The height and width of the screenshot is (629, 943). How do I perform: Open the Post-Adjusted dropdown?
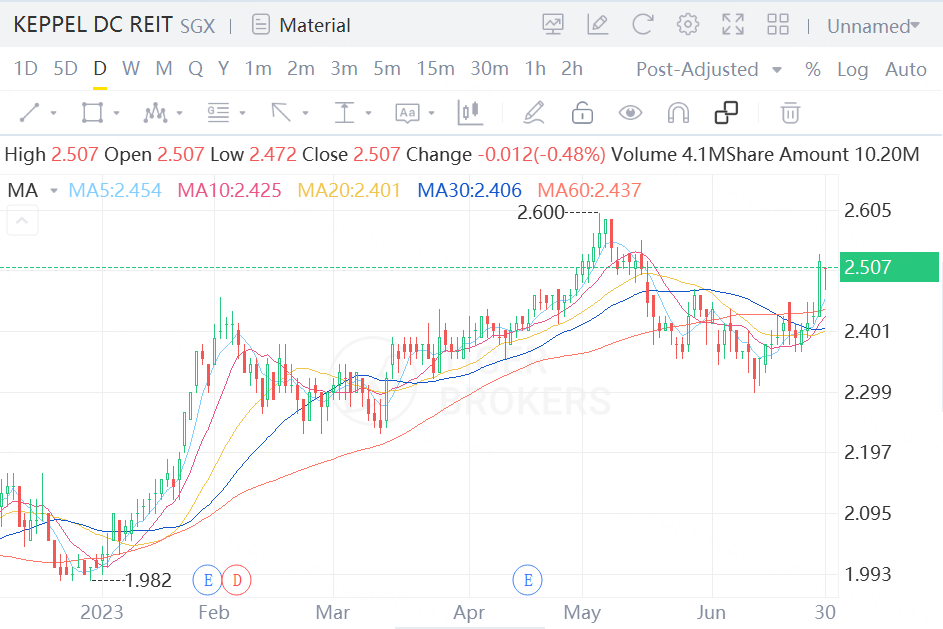pyautogui.click(x=709, y=70)
